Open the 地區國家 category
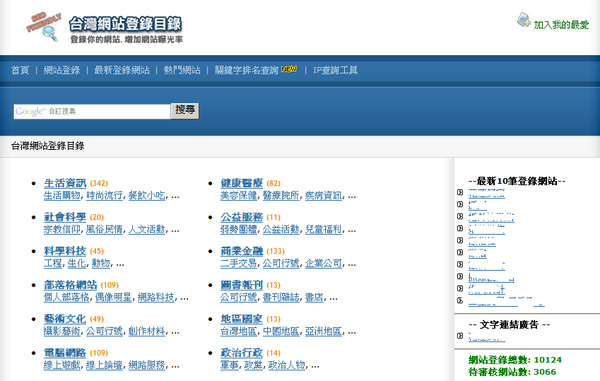Image resolution: width=600 pixels, height=381 pixels. [x=241, y=319]
